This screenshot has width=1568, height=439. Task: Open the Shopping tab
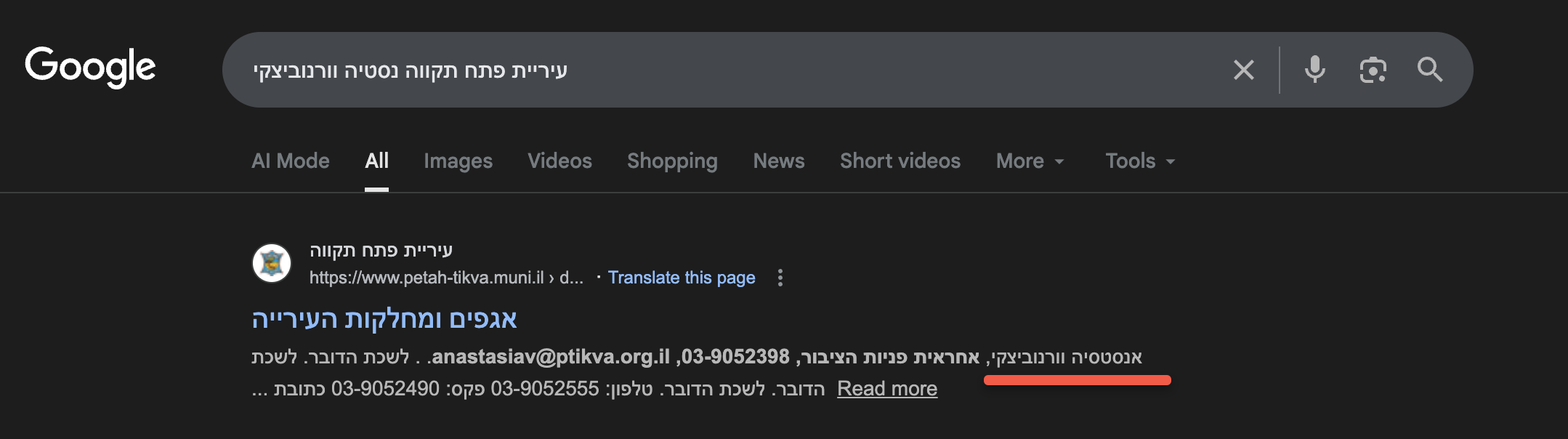tap(672, 161)
